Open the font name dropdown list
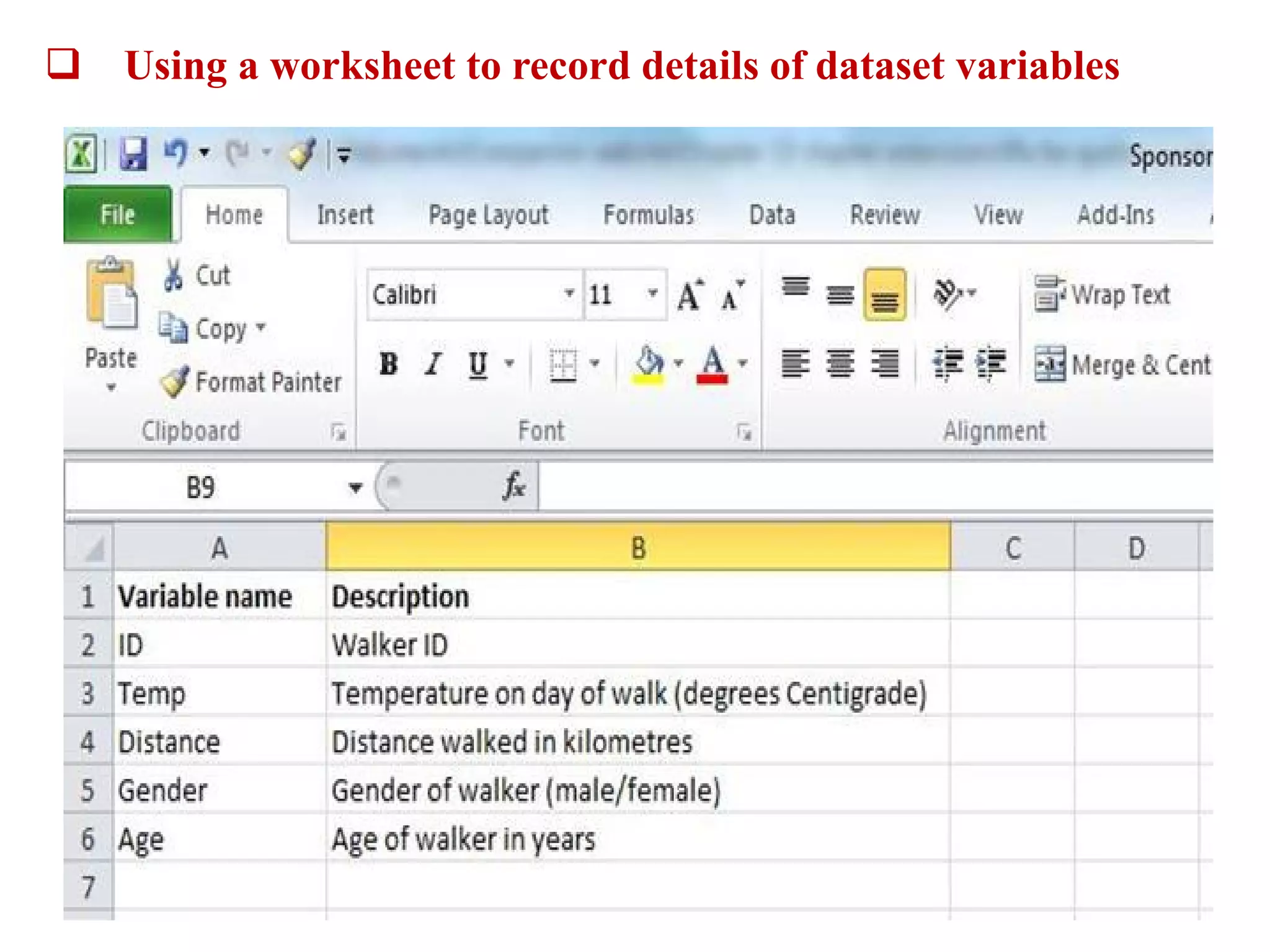Viewport: 1270px width, 952px height. pyautogui.click(x=569, y=293)
